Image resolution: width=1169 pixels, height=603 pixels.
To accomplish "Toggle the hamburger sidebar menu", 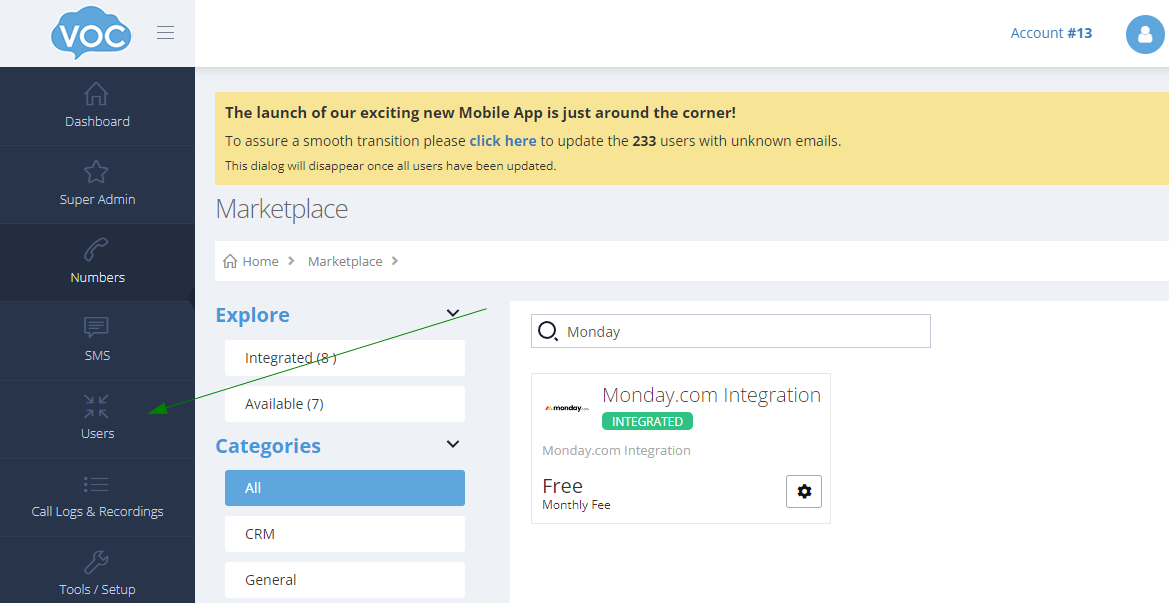I will (166, 33).
